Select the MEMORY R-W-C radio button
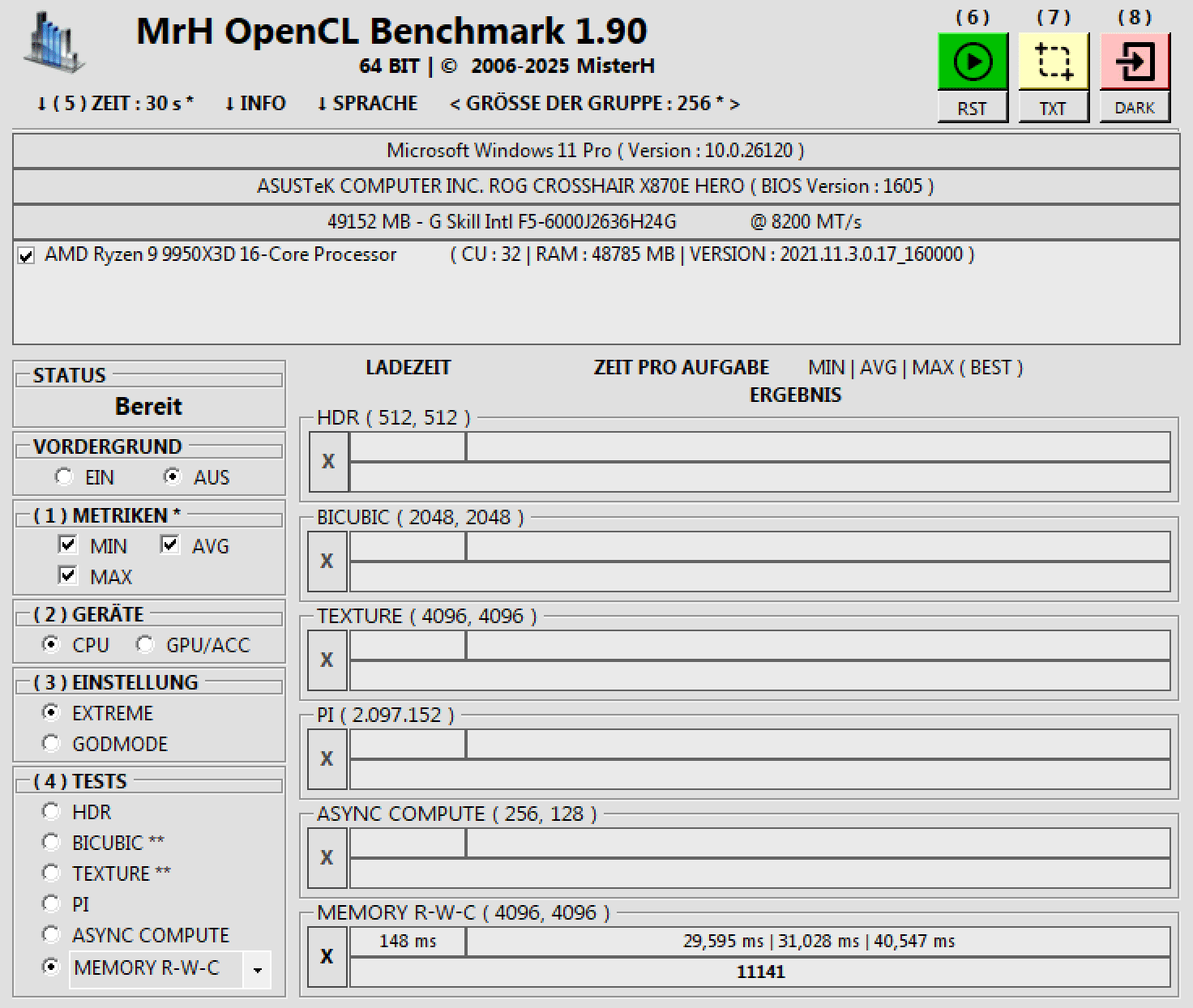 [51, 967]
